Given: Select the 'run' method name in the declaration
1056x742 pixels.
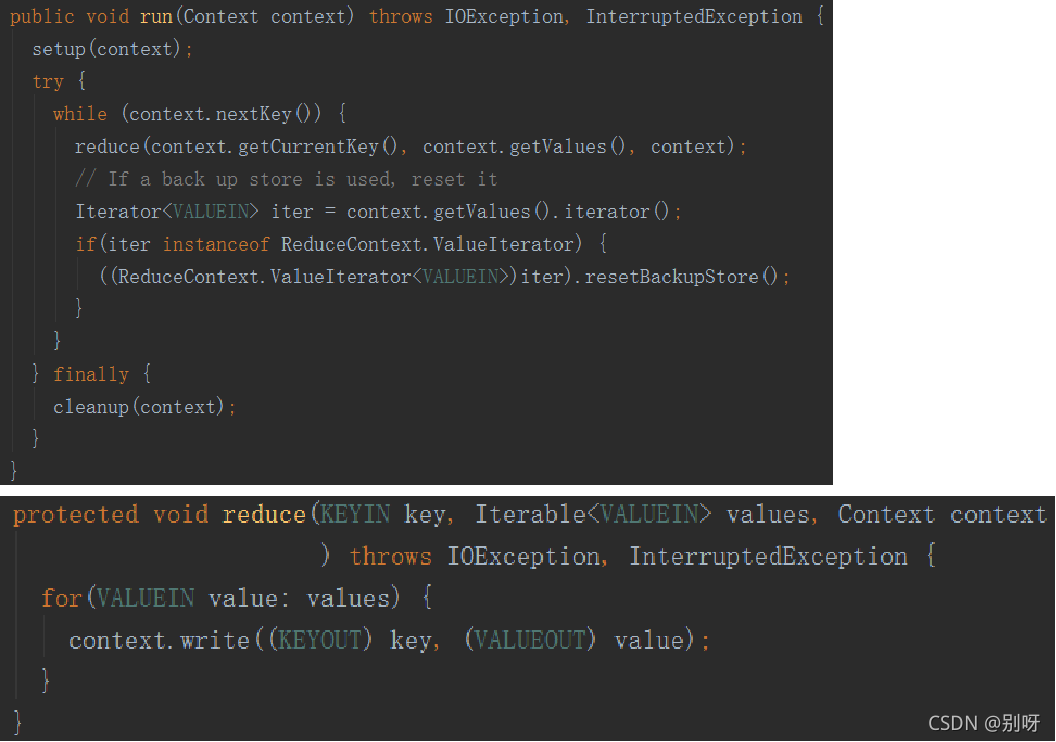Looking at the screenshot, I should click(x=156, y=16).
